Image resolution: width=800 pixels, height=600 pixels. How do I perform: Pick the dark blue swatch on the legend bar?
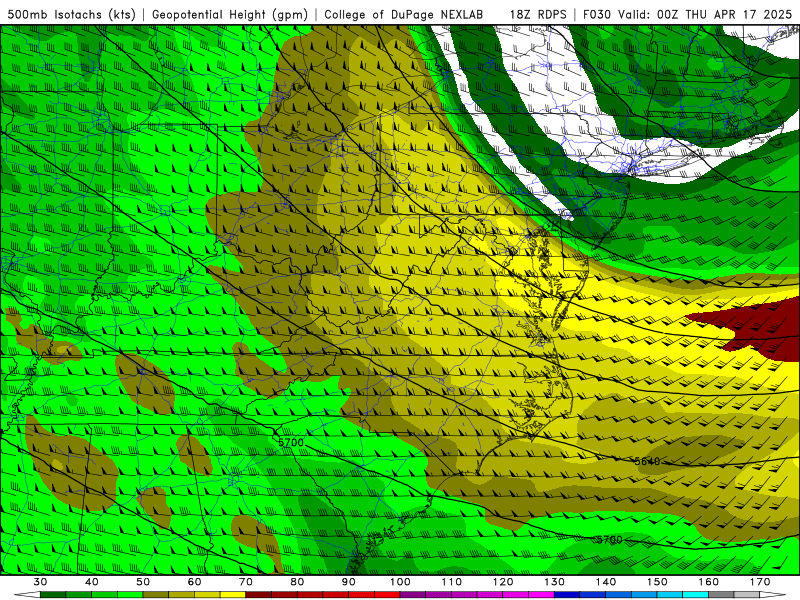[567, 595]
